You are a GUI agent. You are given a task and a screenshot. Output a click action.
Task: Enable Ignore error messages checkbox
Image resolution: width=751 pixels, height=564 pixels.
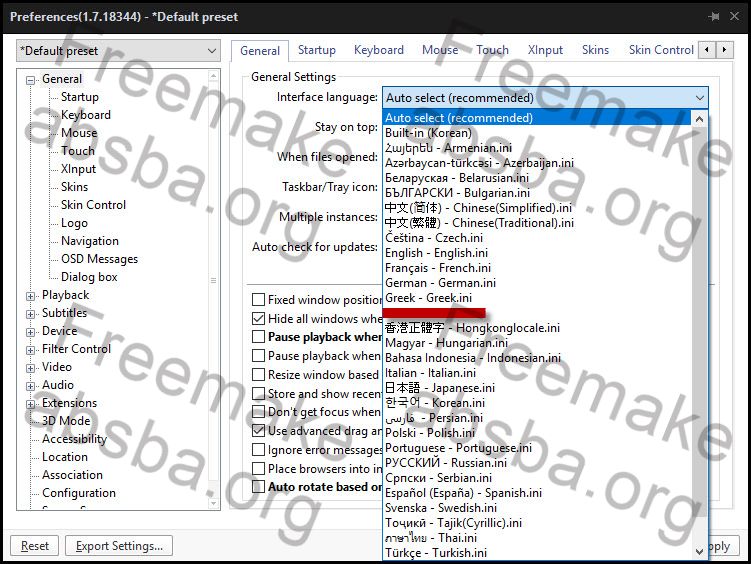[259, 450]
